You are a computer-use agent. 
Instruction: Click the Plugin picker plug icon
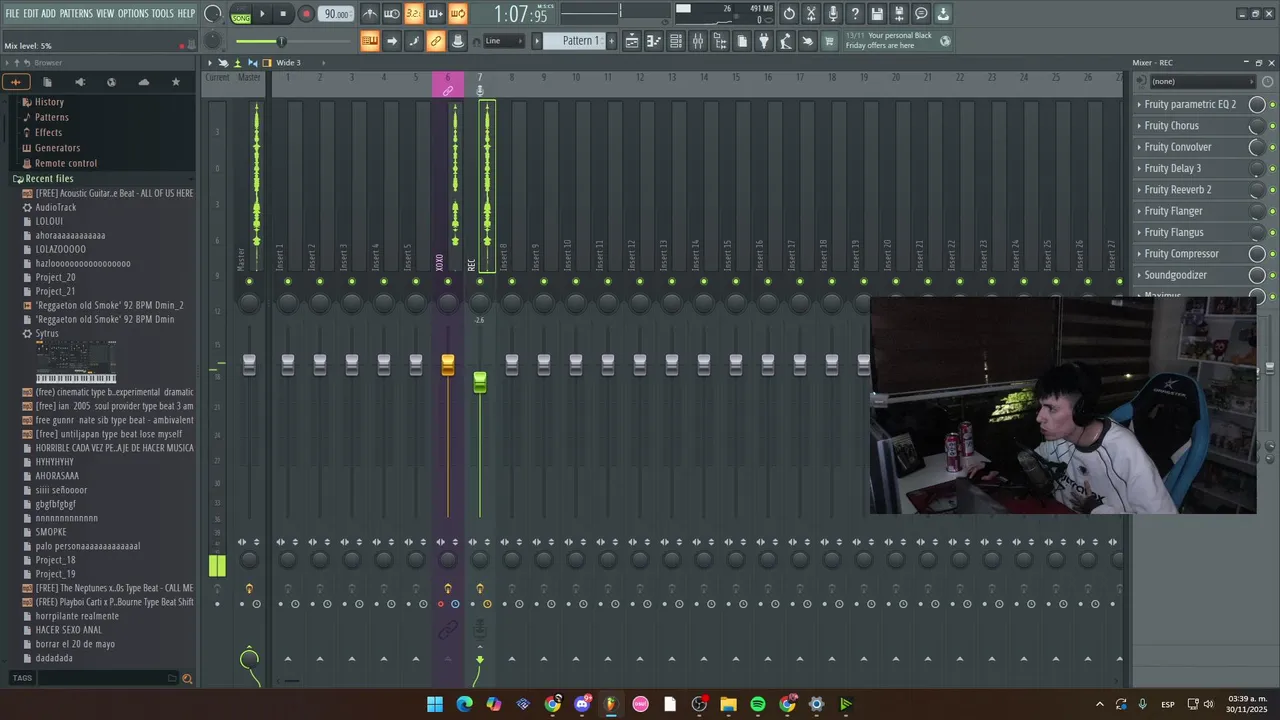763,41
